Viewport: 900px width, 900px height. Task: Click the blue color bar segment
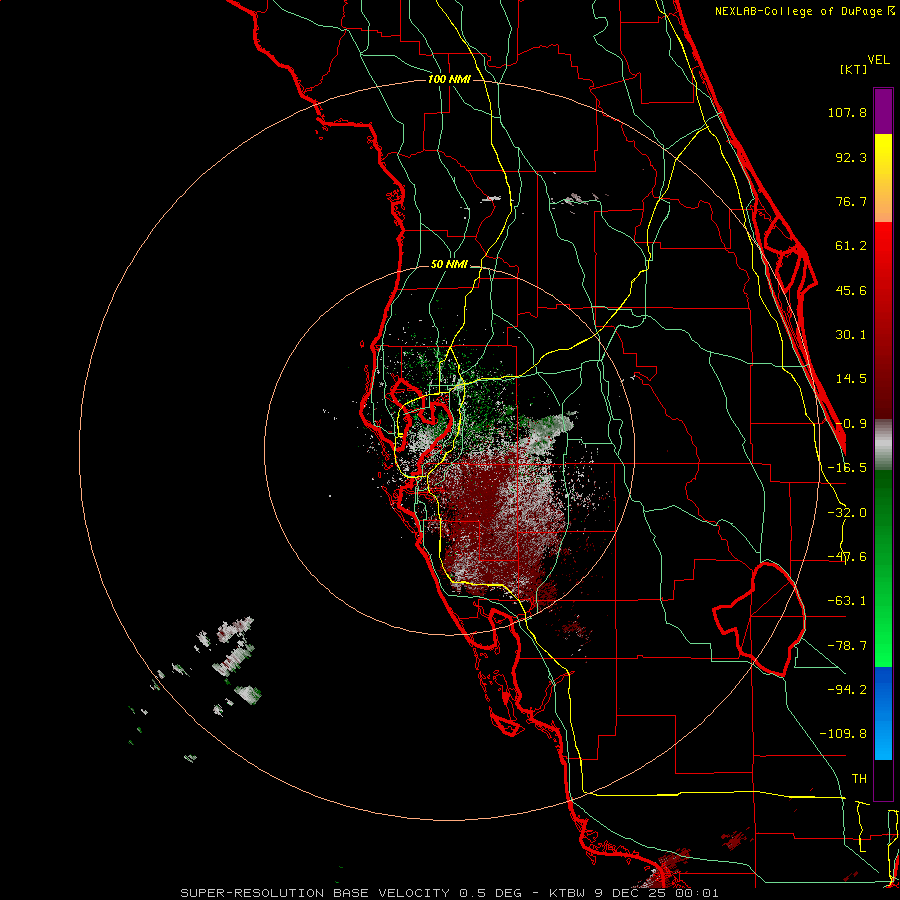[883, 713]
